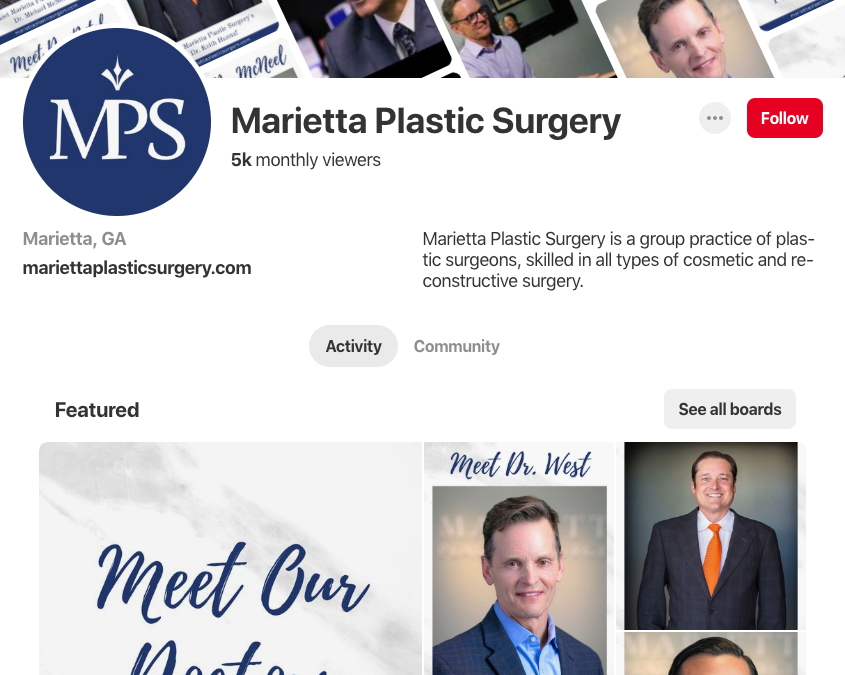Open the Meet Dr. West pin
The height and width of the screenshot is (675, 845).
(520, 559)
